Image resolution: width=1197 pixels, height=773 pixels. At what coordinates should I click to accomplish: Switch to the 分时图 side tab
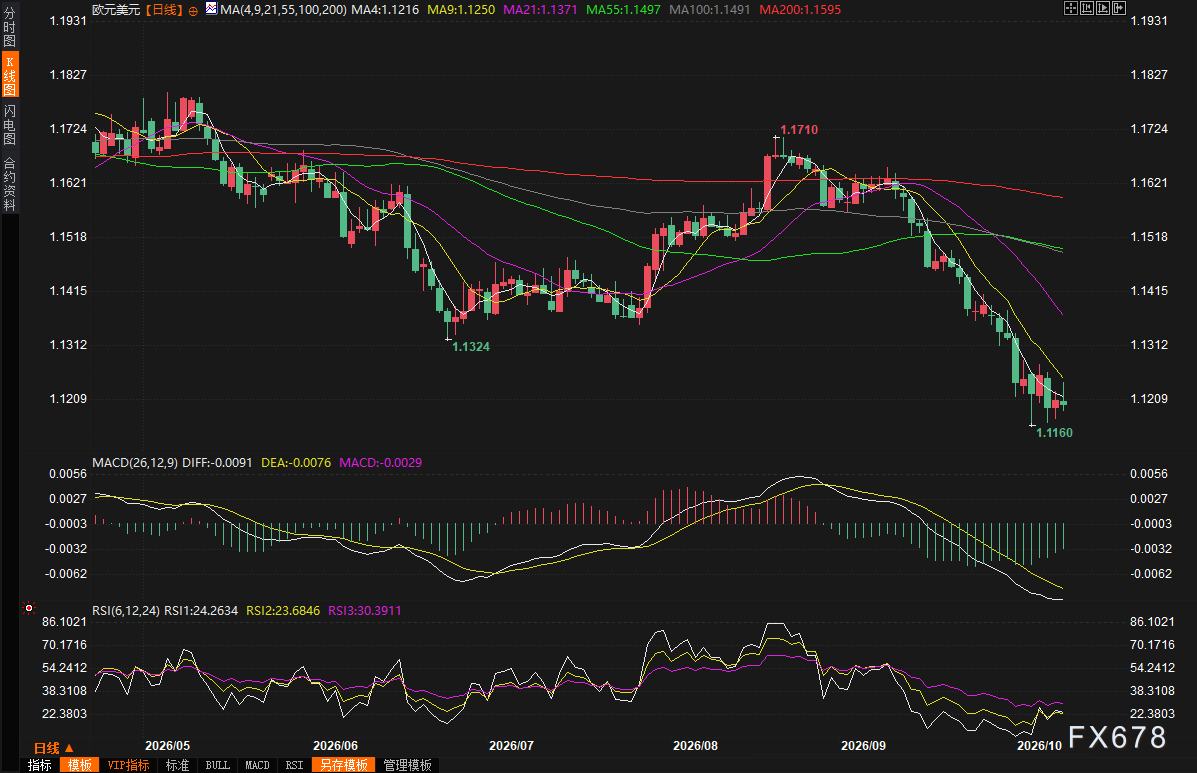point(9,27)
